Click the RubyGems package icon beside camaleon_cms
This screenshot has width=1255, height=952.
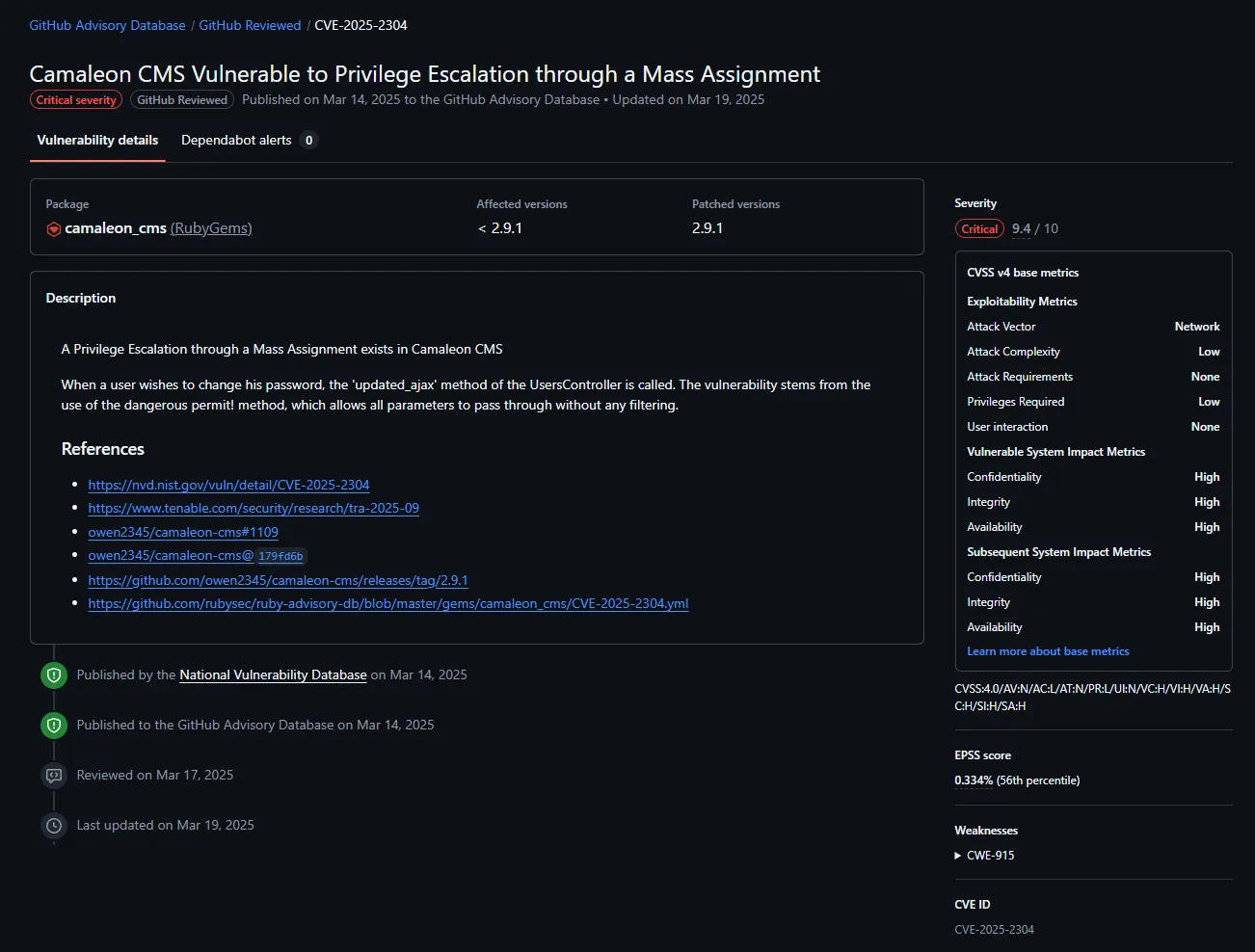point(54,229)
